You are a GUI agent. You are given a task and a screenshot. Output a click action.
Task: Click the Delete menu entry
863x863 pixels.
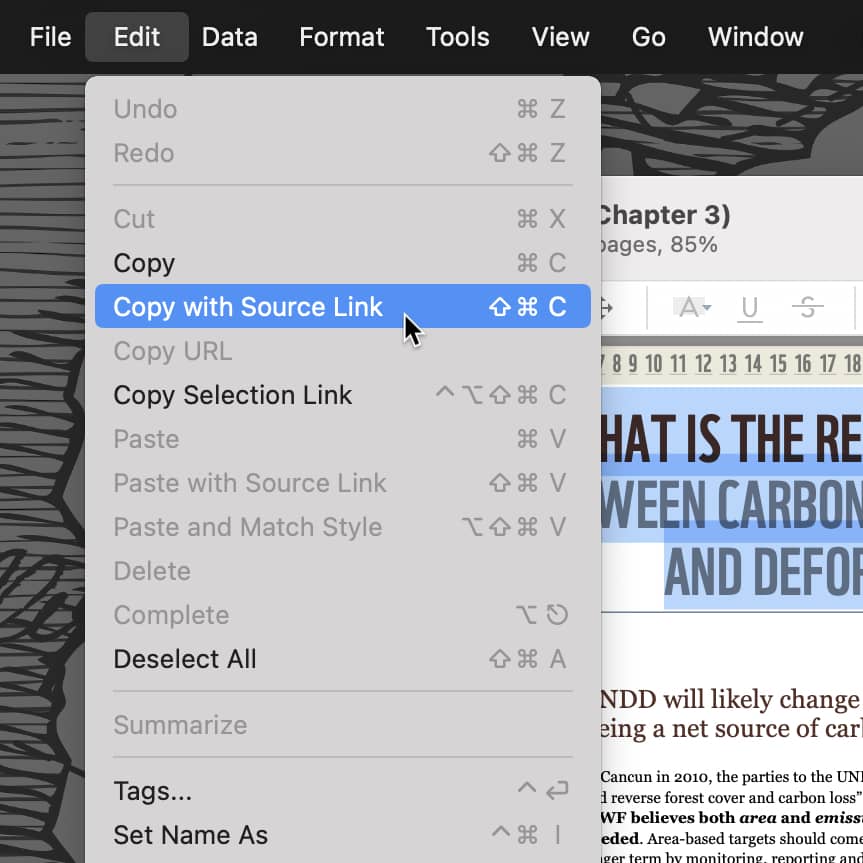tap(342, 571)
